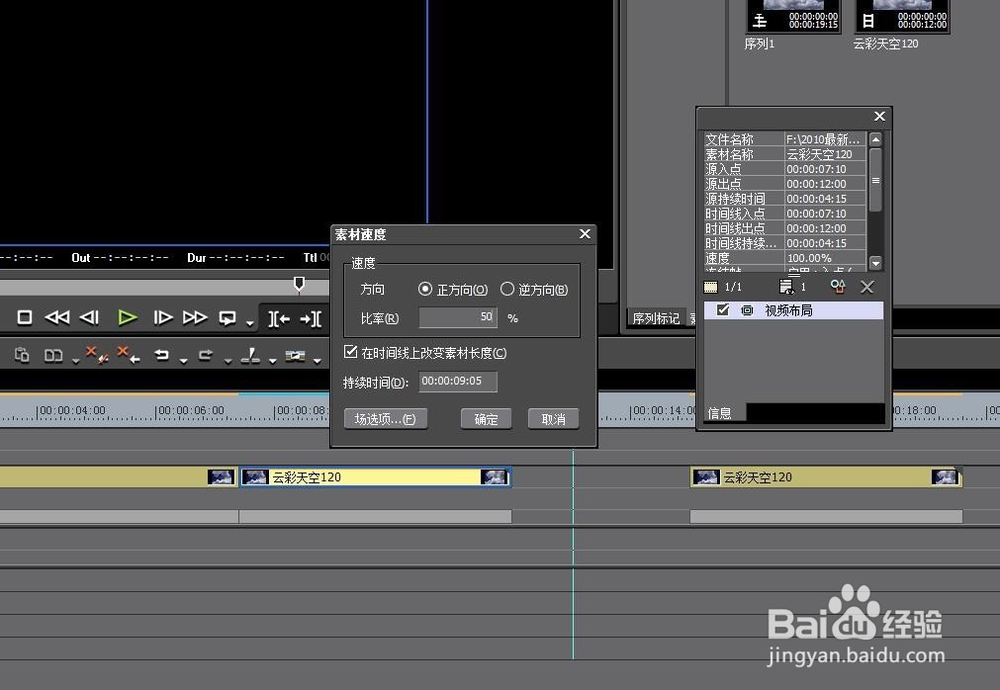The height and width of the screenshot is (690, 1000).
Task: Jump to next edit point
Action: pos(311,318)
